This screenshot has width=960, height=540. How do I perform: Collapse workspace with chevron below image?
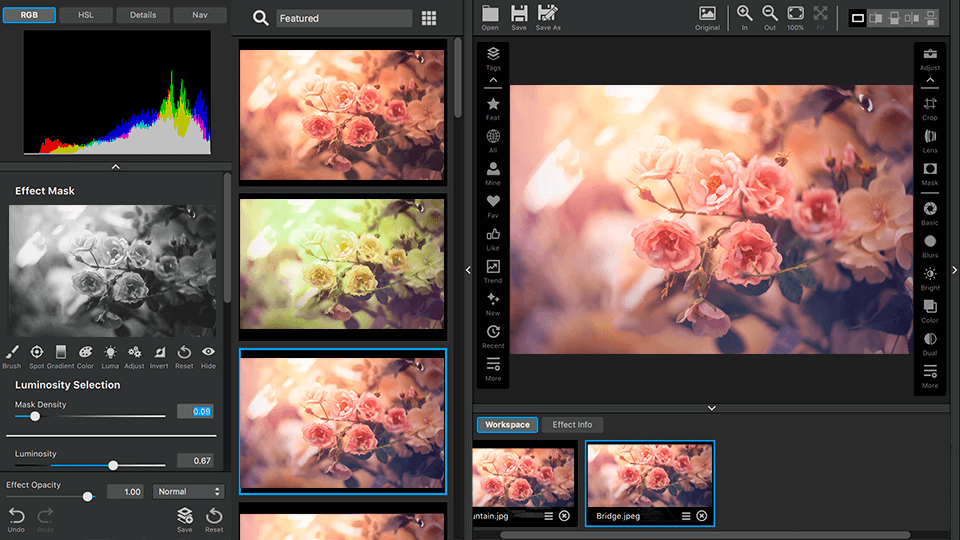pyautogui.click(x=711, y=408)
